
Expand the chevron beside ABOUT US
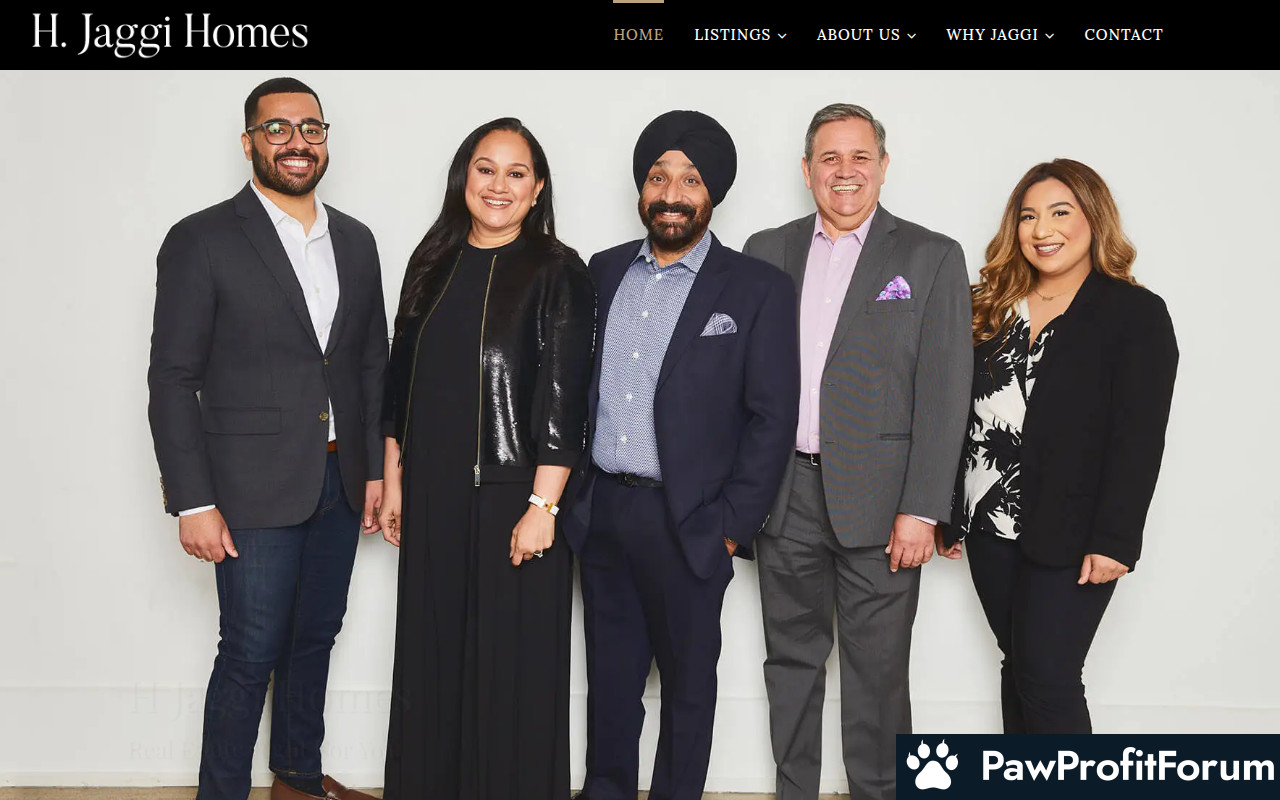click(912, 36)
